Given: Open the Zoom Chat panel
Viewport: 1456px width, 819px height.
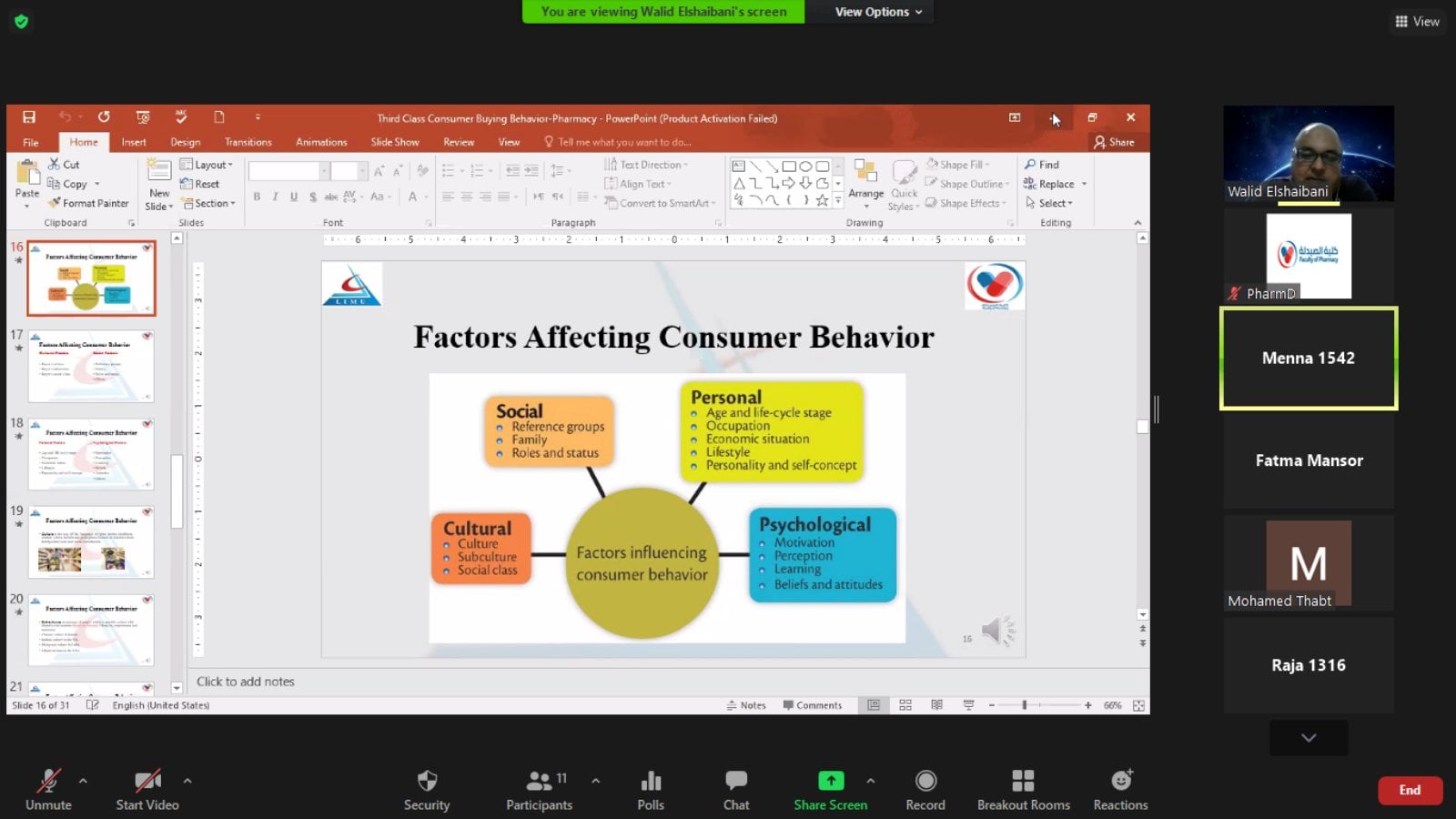Looking at the screenshot, I should point(735,790).
